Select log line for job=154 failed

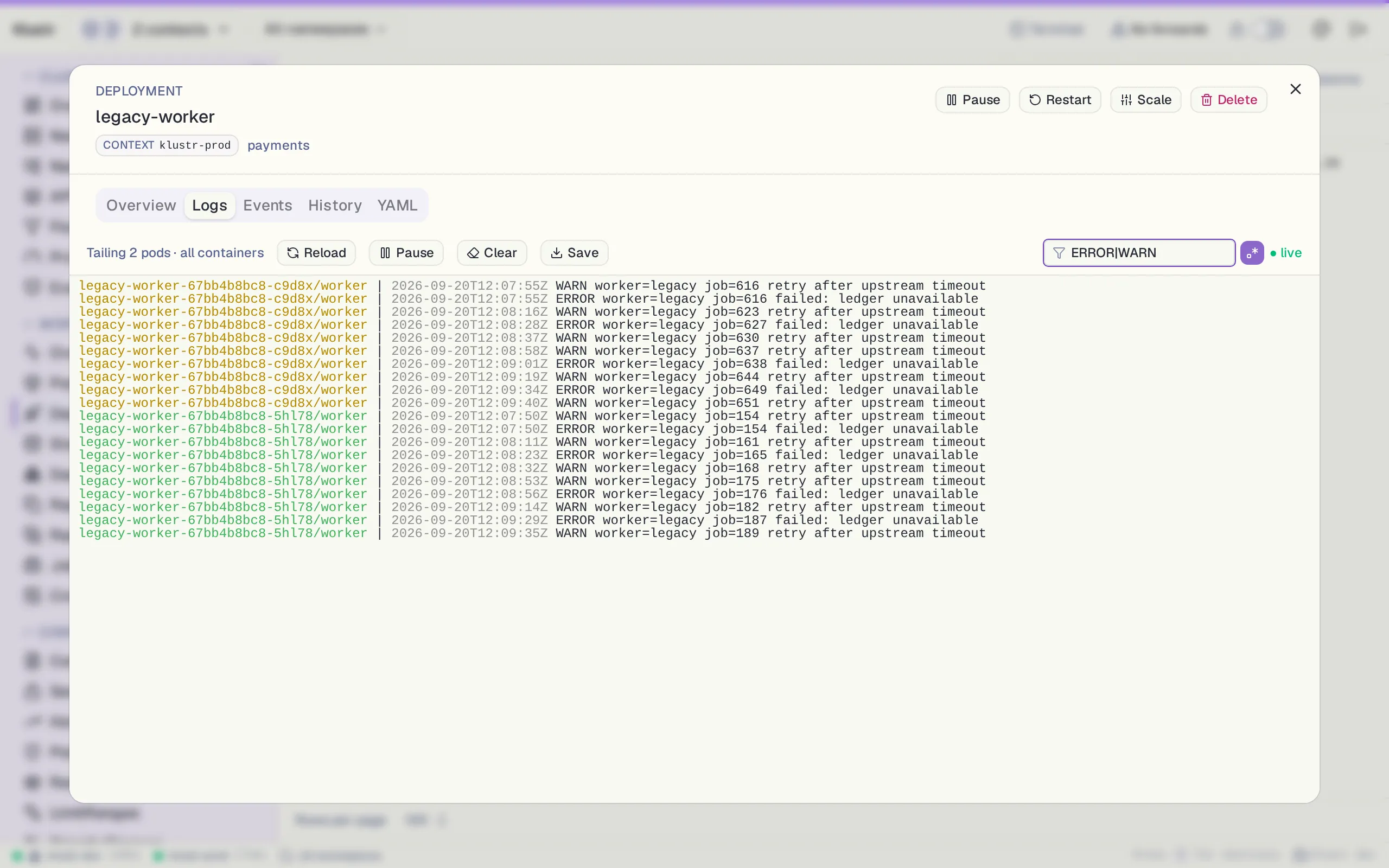click(528, 429)
